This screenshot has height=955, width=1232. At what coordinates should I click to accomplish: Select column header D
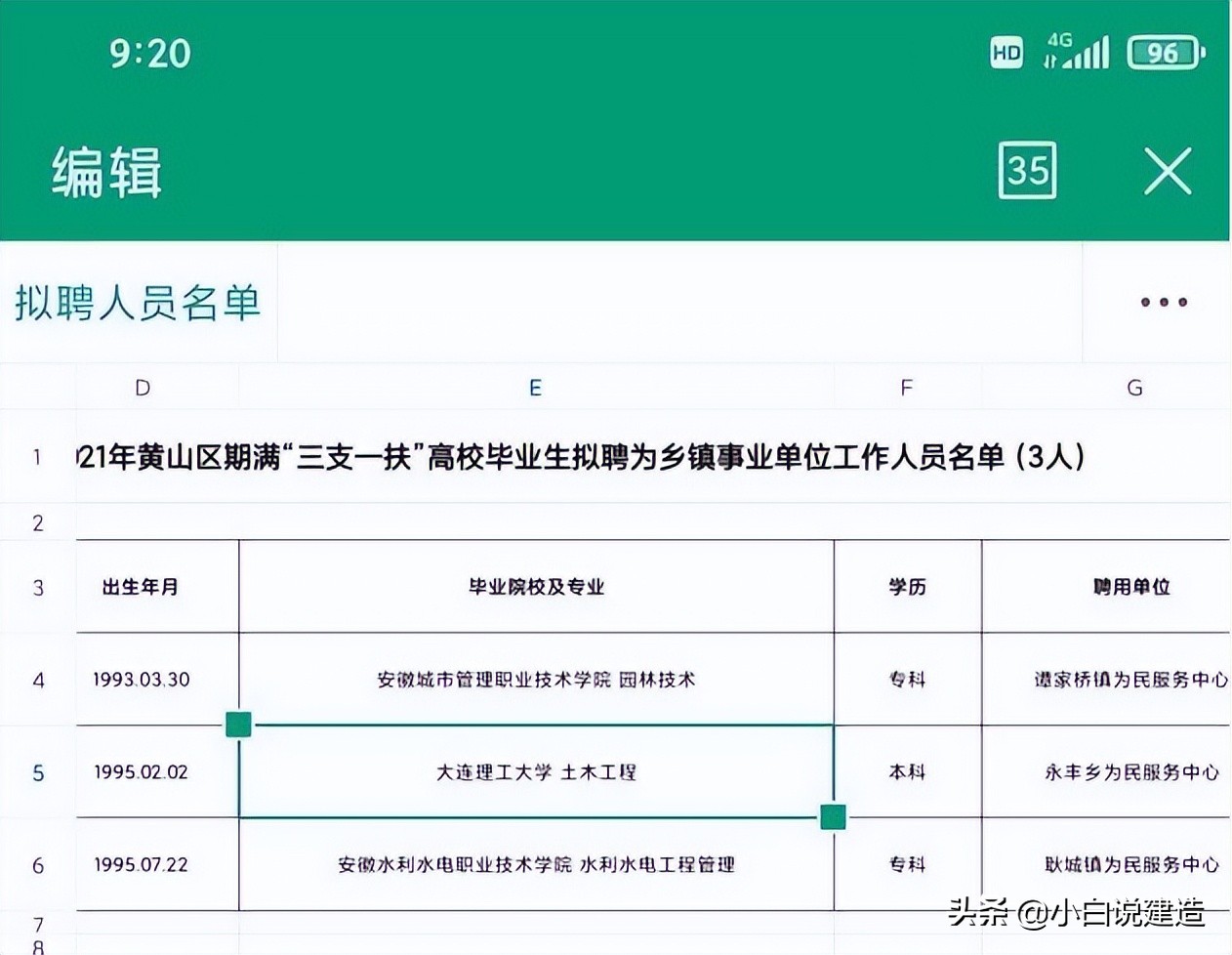(x=142, y=387)
